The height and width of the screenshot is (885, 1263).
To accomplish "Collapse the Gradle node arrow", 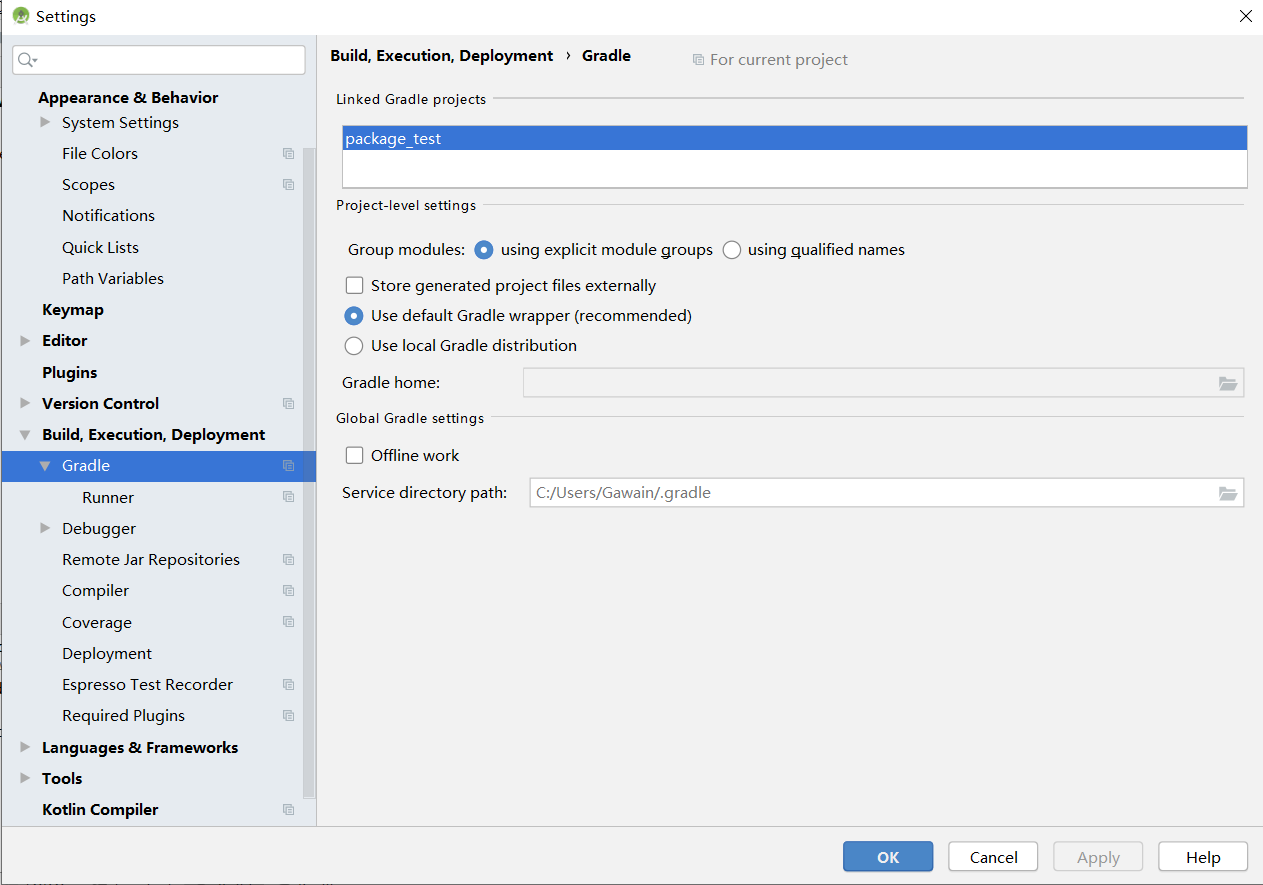I will 45,466.
